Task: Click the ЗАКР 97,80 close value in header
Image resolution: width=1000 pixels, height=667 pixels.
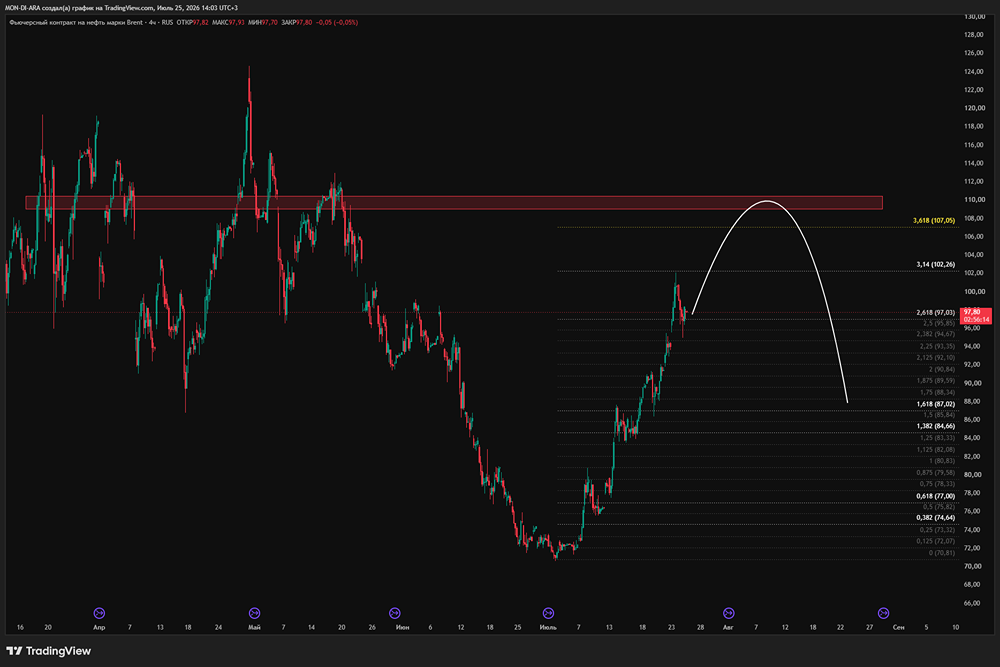Action: tap(297, 22)
